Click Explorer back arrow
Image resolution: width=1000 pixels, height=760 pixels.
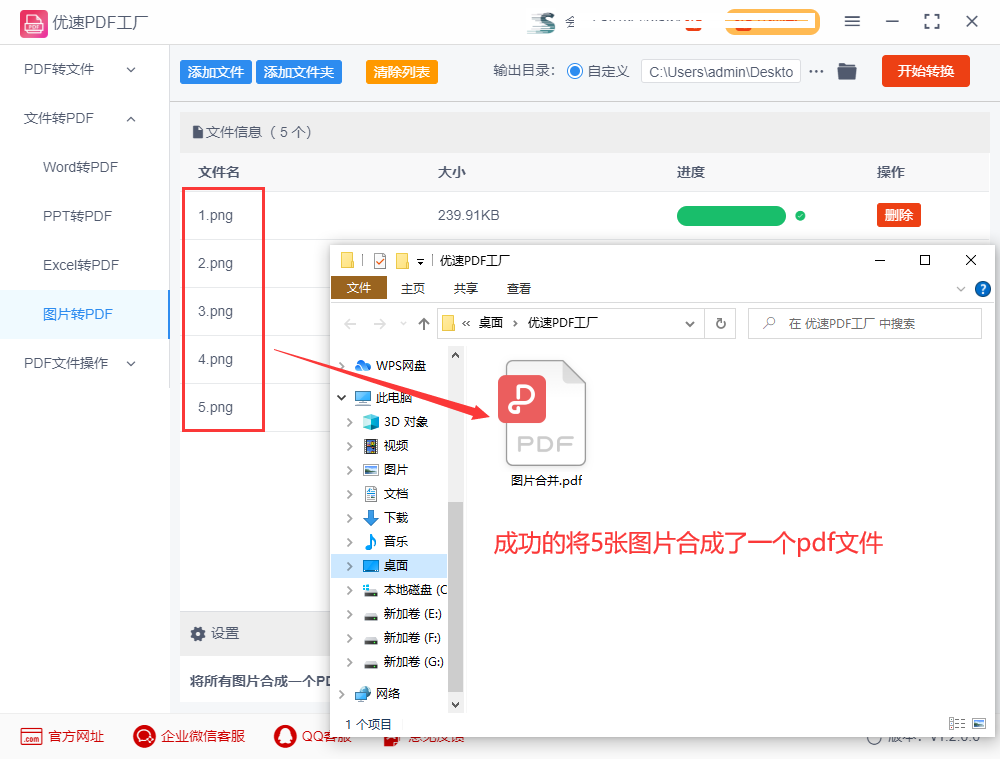tap(350, 324)
